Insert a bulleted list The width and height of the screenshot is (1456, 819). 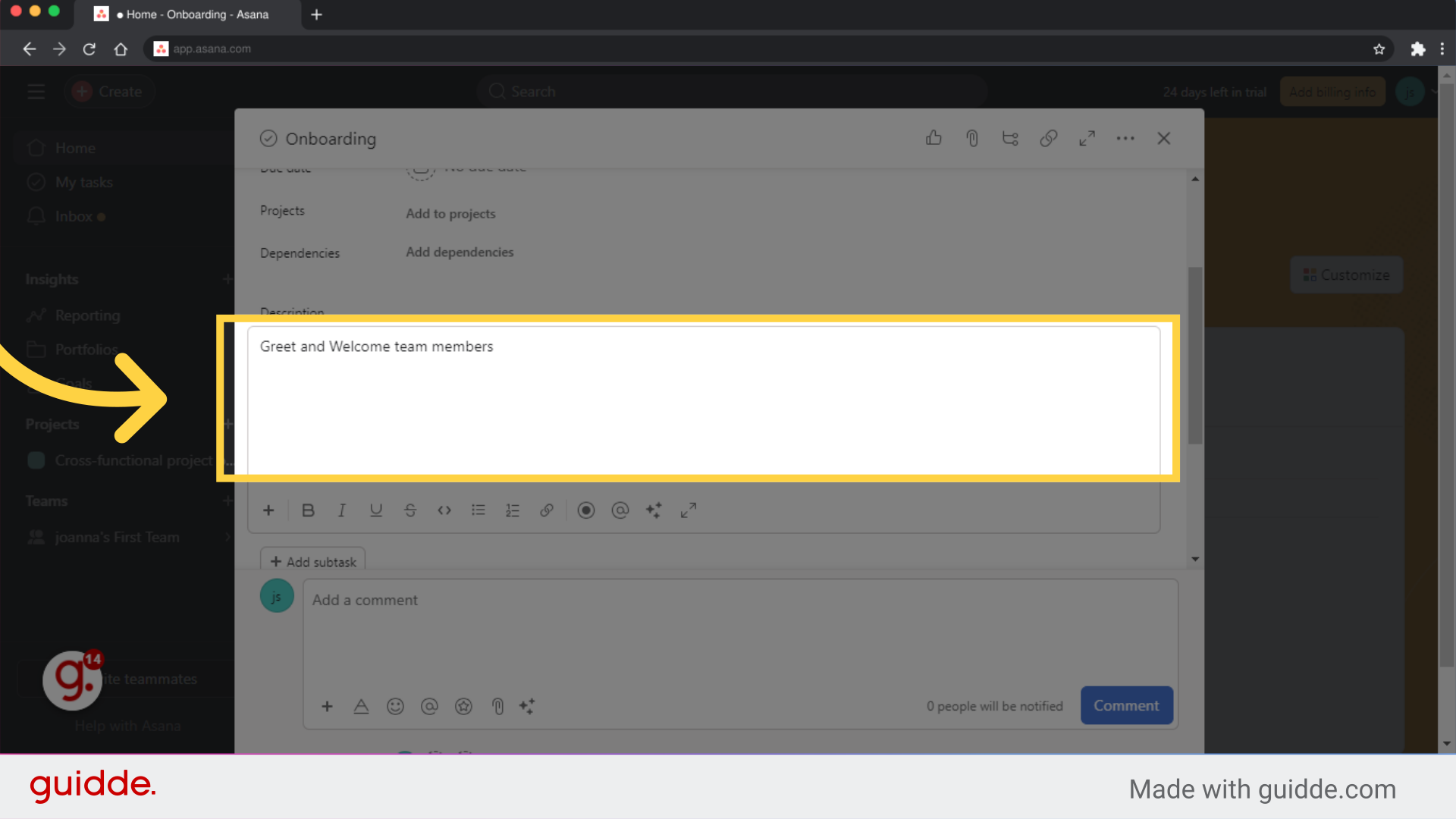479,510
